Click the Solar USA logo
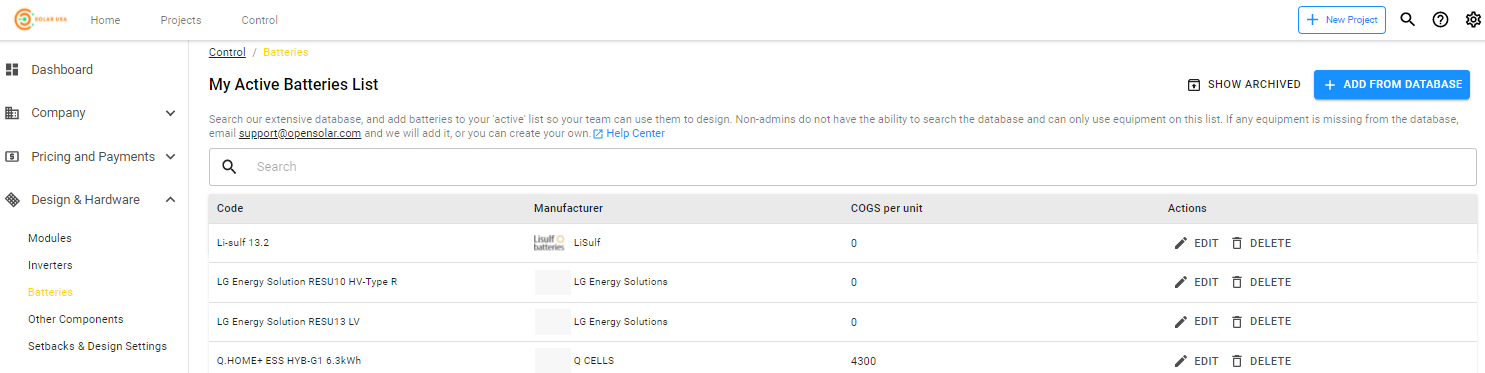The height and width of the screenshot is (373, 1485). coord(40,20)
